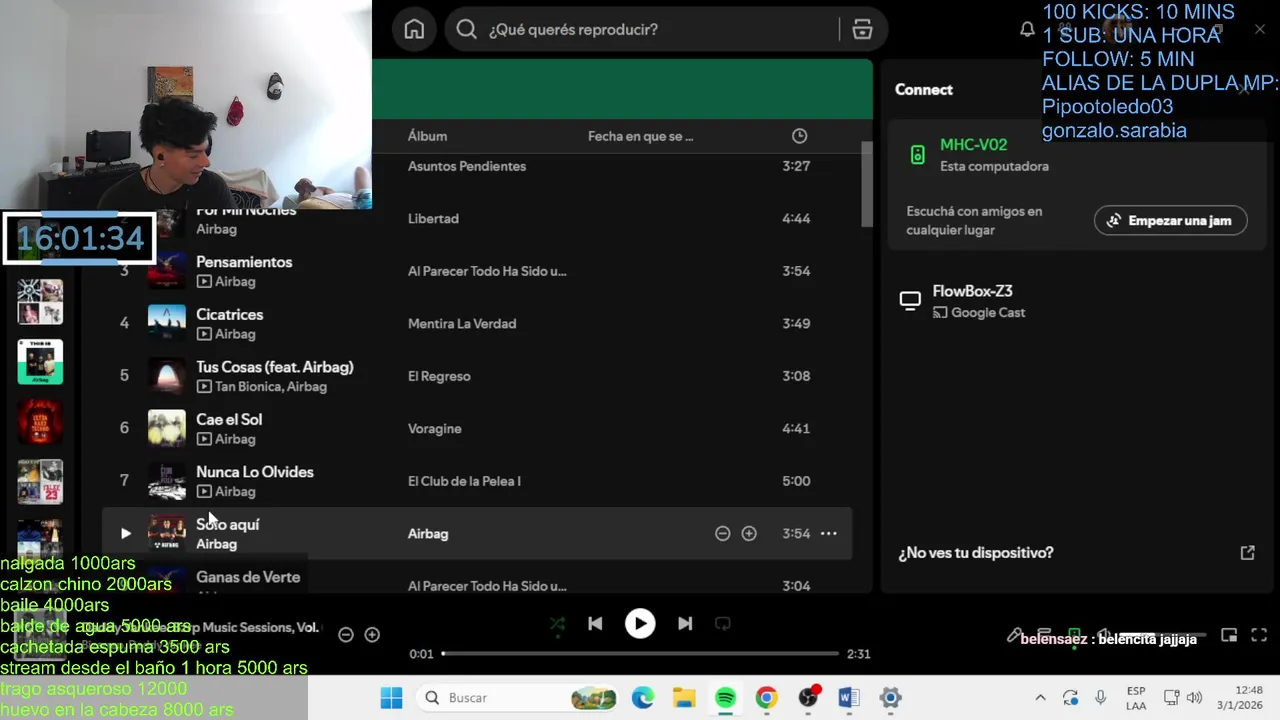This screenshot has height=720, width=1280.
Task: Select the Cicatrices track title
Action: [x=229, y=315]
